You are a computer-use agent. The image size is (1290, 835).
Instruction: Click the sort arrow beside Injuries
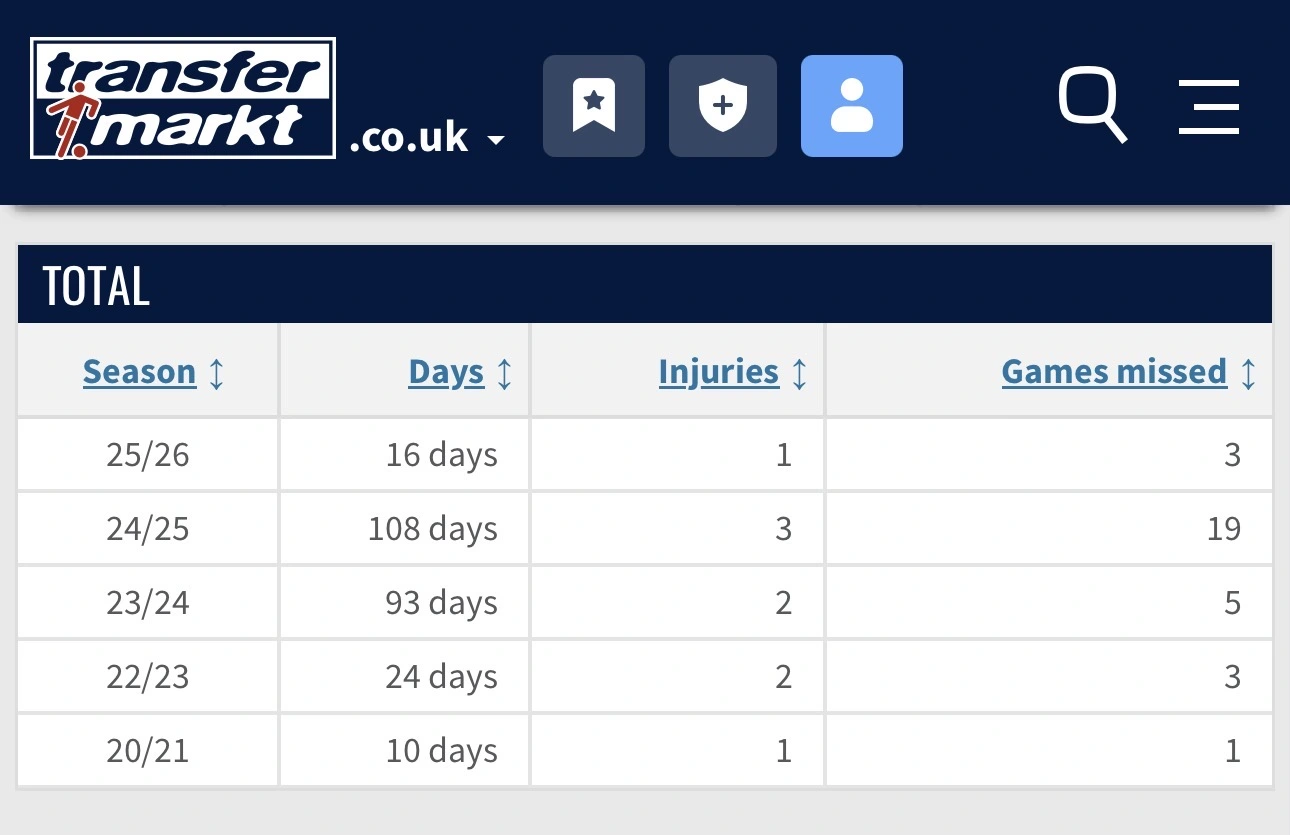[798, 373]
